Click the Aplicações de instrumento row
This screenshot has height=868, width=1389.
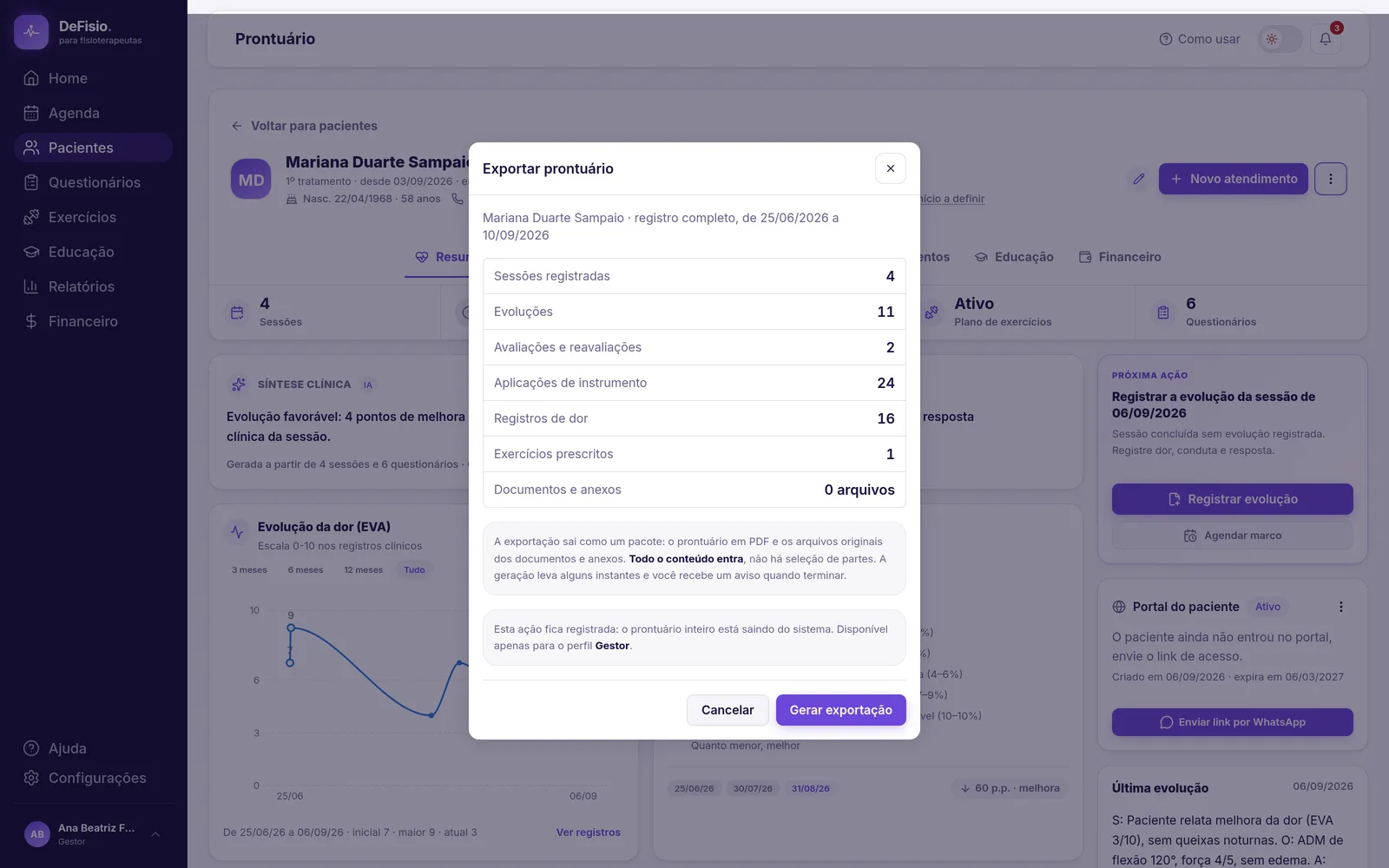pyautogui.click(x=694, y=383)
